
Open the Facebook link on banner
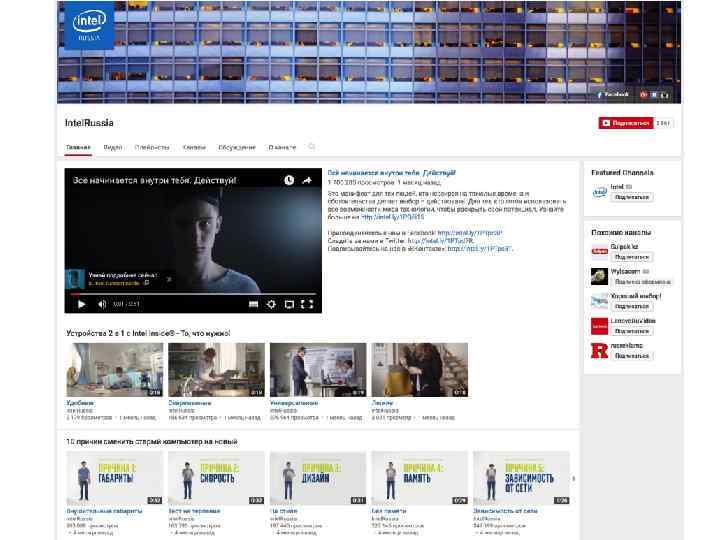[613, 95]
